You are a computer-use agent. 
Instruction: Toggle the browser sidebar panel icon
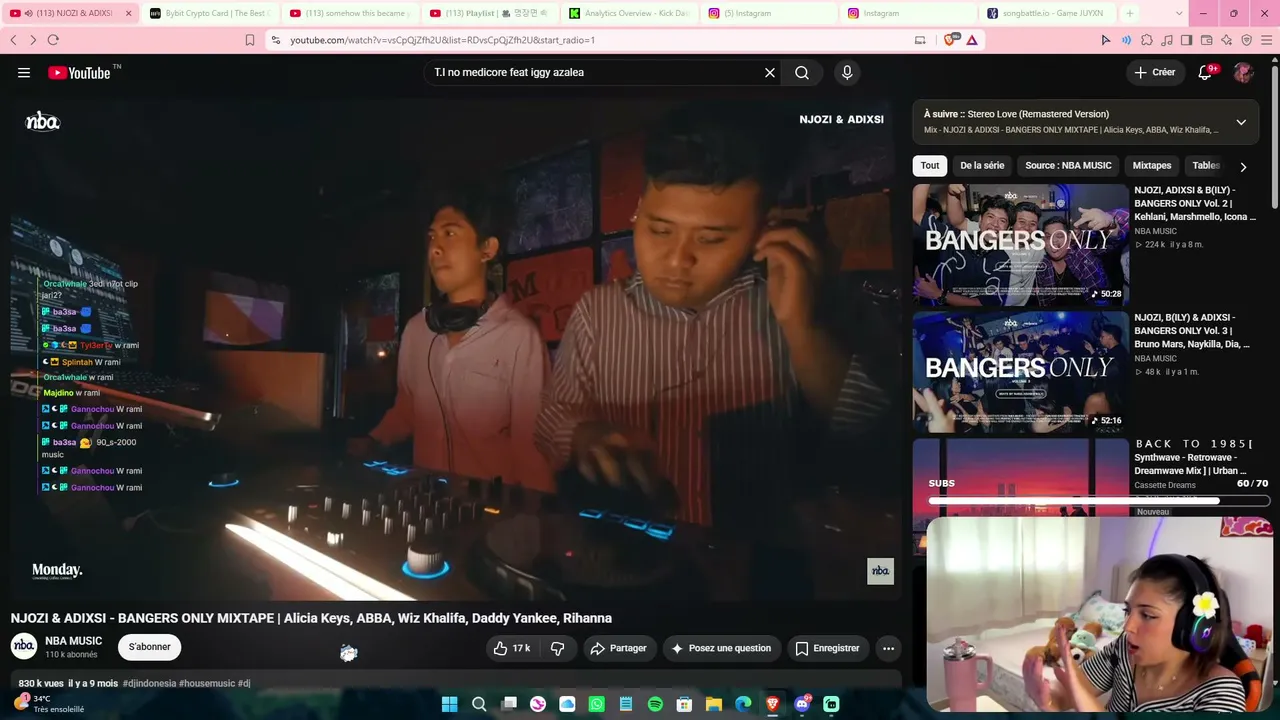tap(1186, 40)
